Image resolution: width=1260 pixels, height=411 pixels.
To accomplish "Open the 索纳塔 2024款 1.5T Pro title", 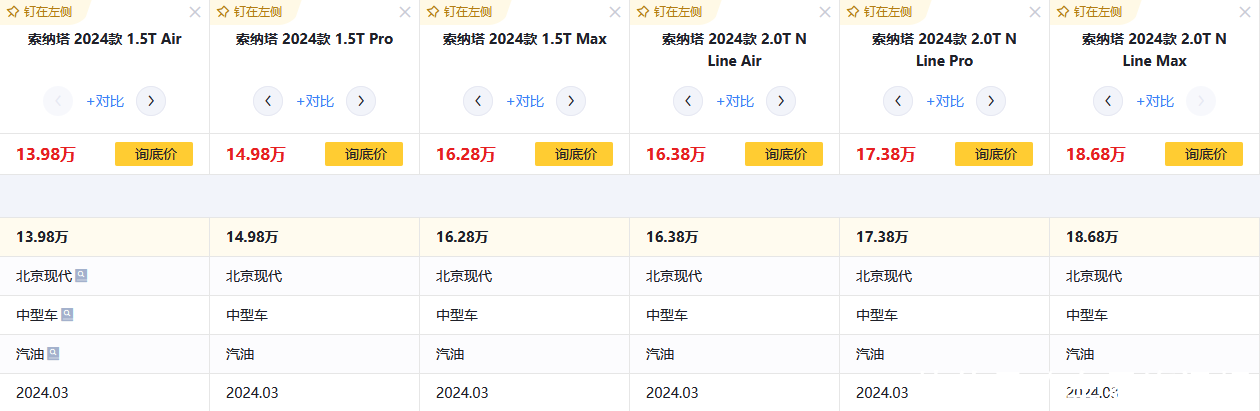I will click(314, 40).
